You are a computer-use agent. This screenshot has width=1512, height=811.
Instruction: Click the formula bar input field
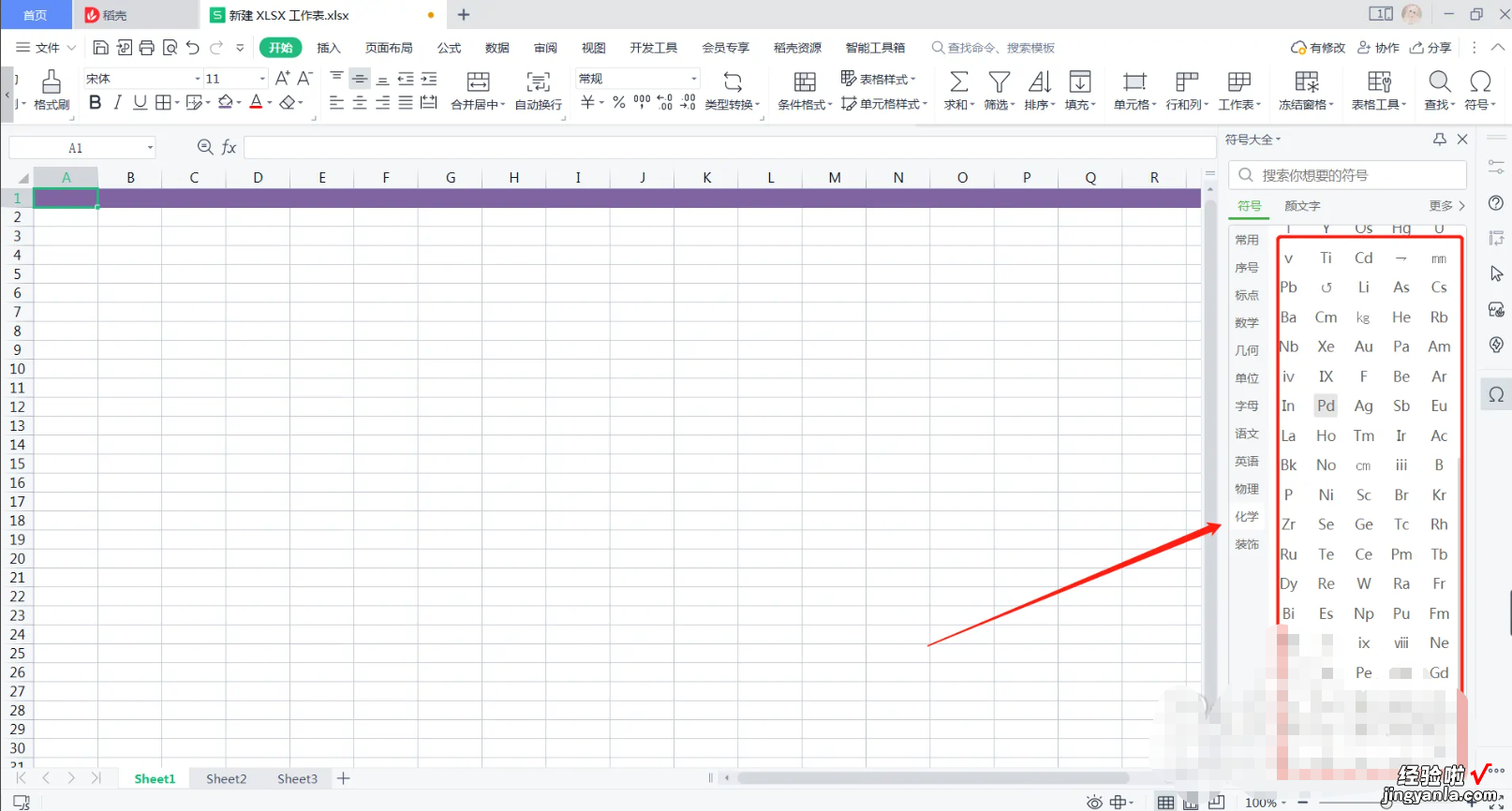pyautogui.click(x=730, y=147)
